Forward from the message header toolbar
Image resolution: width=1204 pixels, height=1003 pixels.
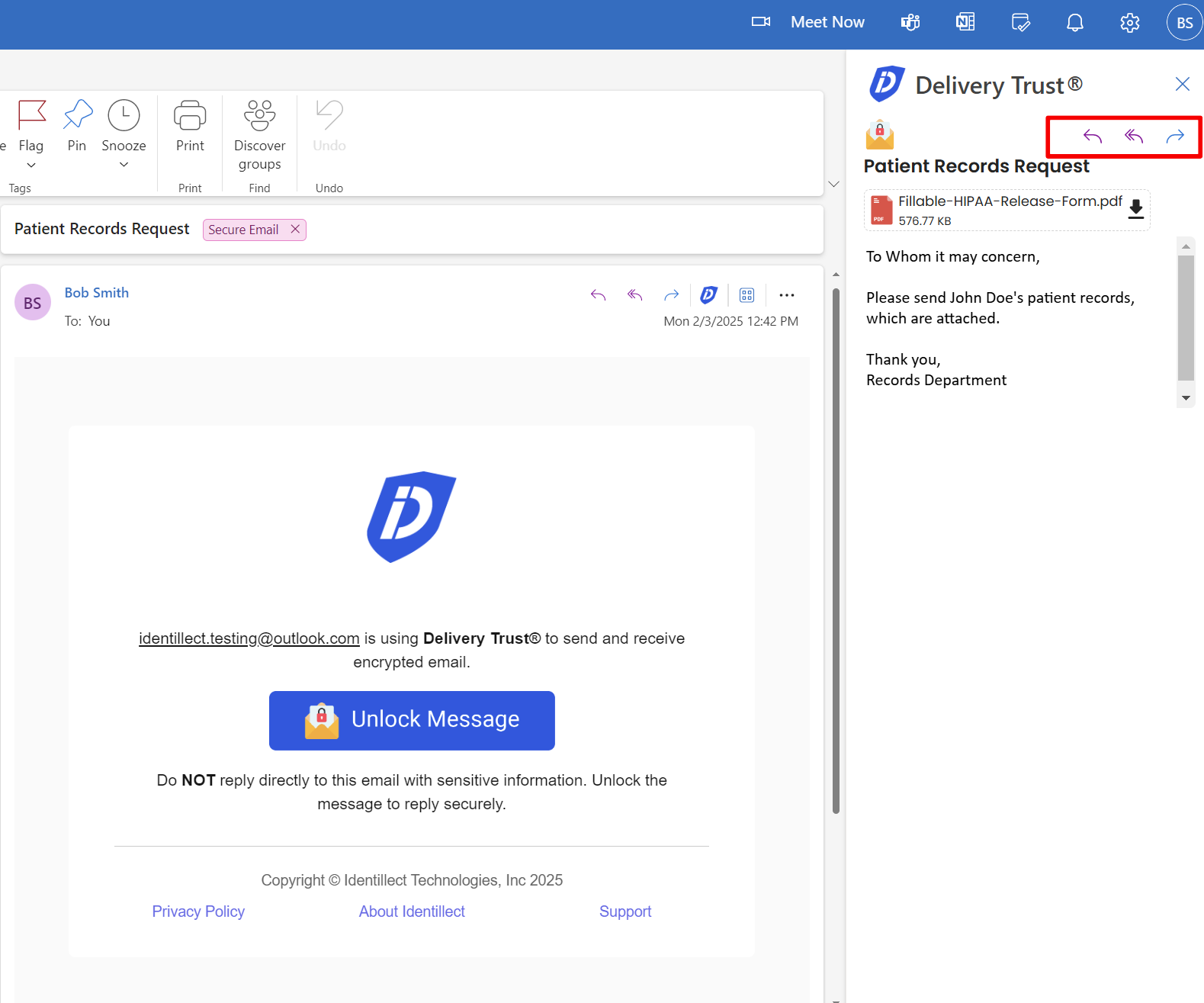(x=672, y=295)
